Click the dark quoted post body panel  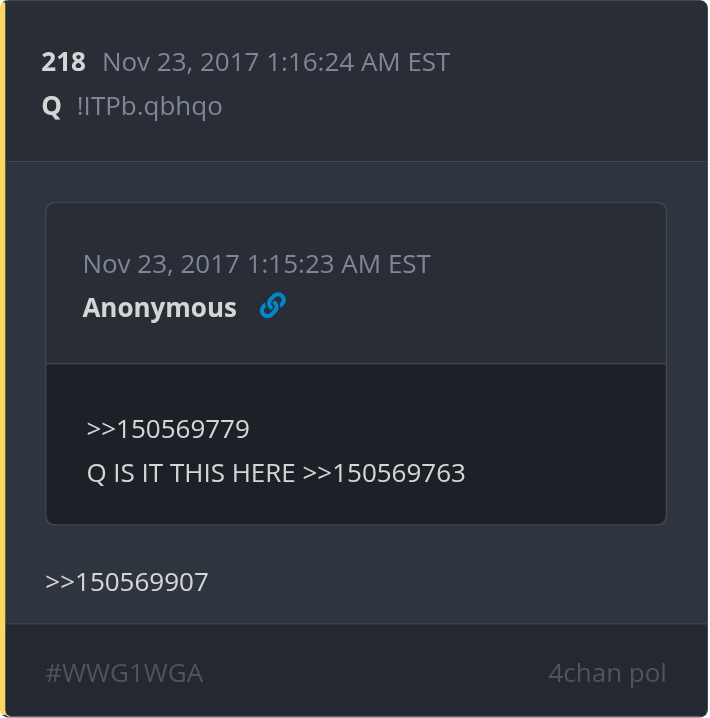click(x=356, y=444)
